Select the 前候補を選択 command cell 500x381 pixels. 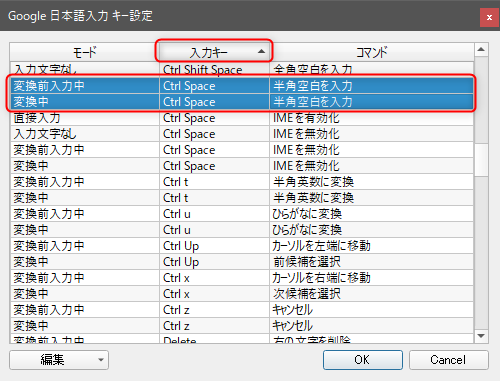371,262
